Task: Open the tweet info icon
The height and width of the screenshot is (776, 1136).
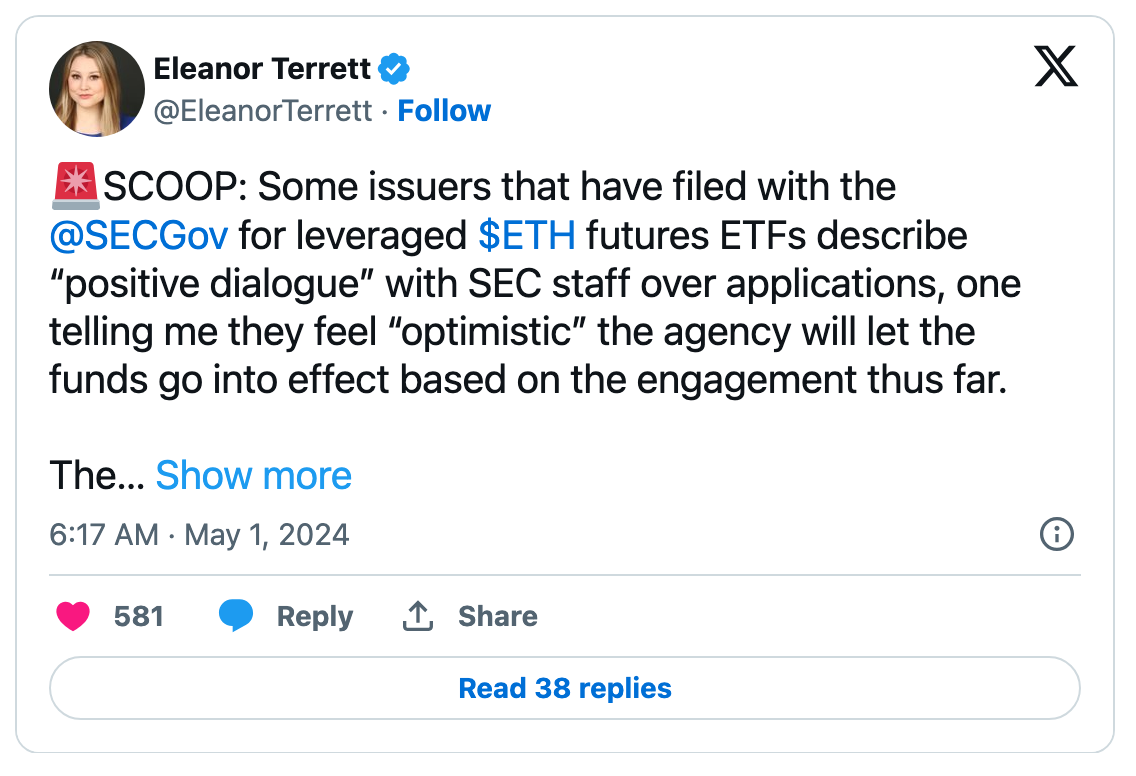Action: pos(1056,535)
